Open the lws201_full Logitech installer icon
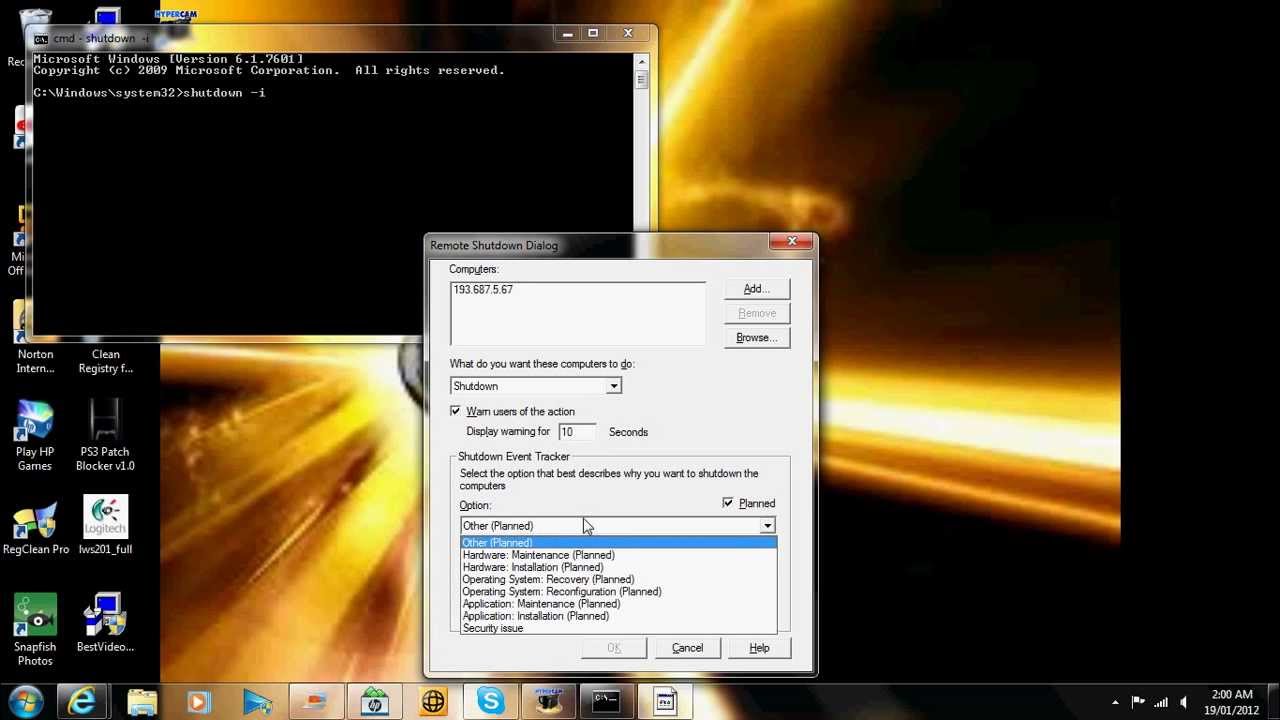The height and width of the screenshot is (720, 1280). pyautogui.click(x=105, y=526)
